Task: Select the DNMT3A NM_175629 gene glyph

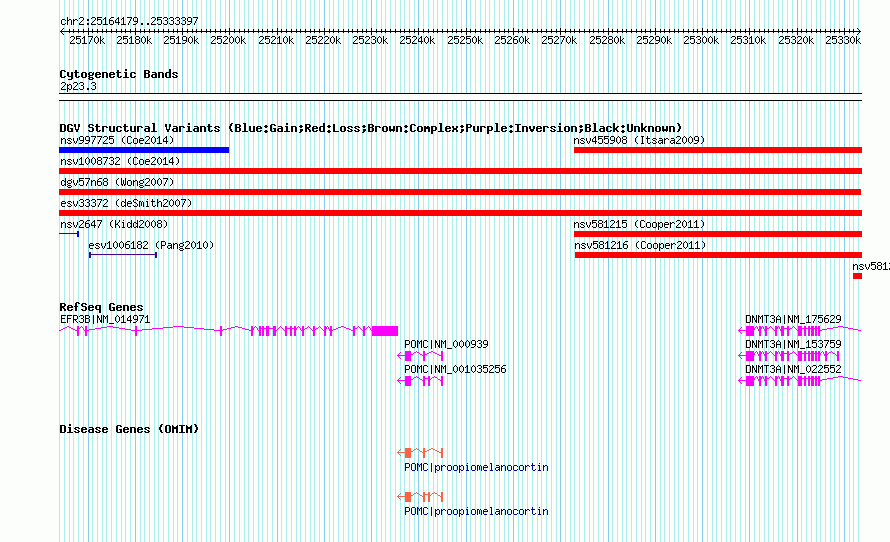Action: pyautogui.click(x=799, y=331)
